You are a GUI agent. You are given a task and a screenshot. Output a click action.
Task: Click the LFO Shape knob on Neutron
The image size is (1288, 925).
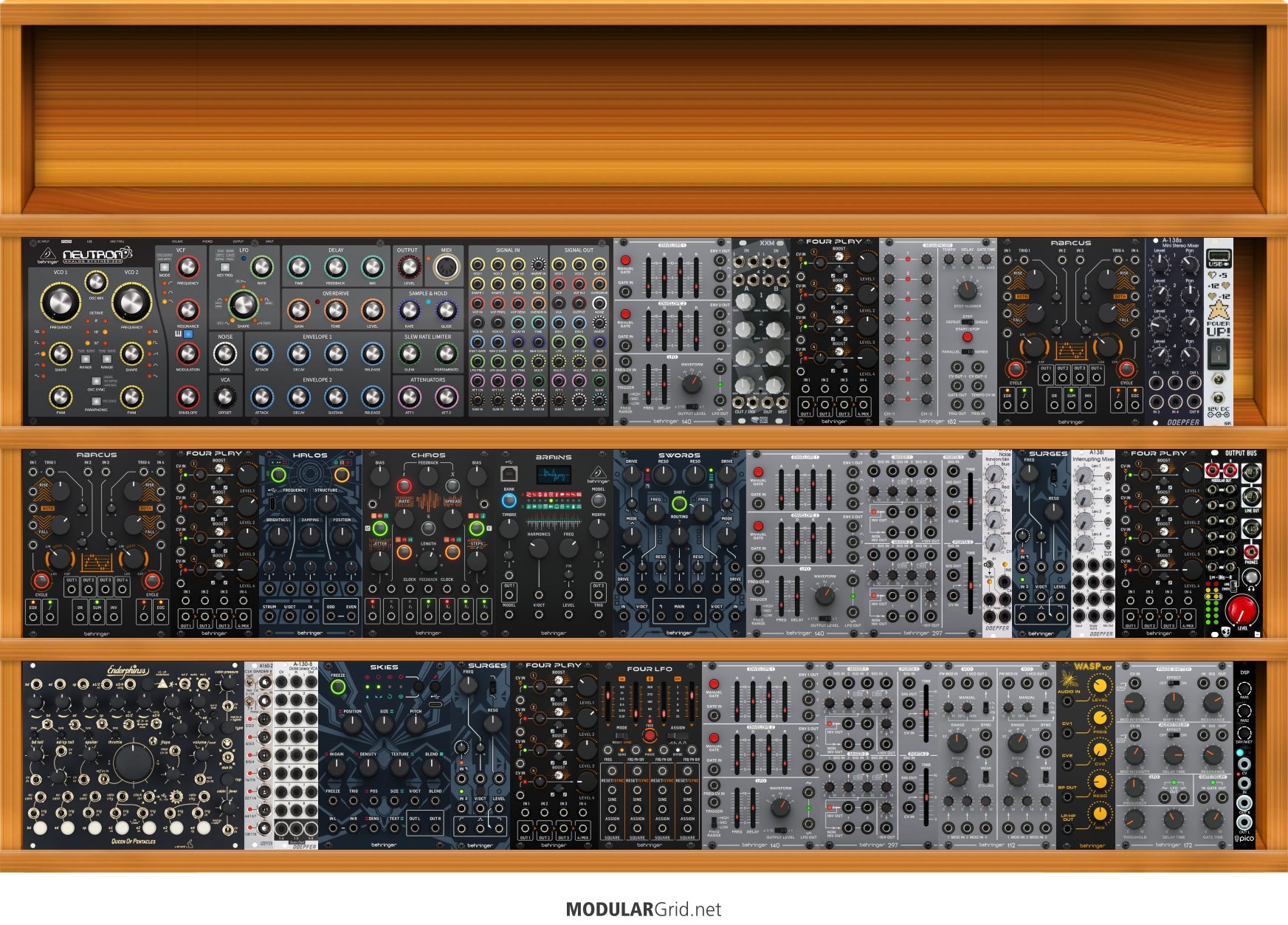[243, 304]
